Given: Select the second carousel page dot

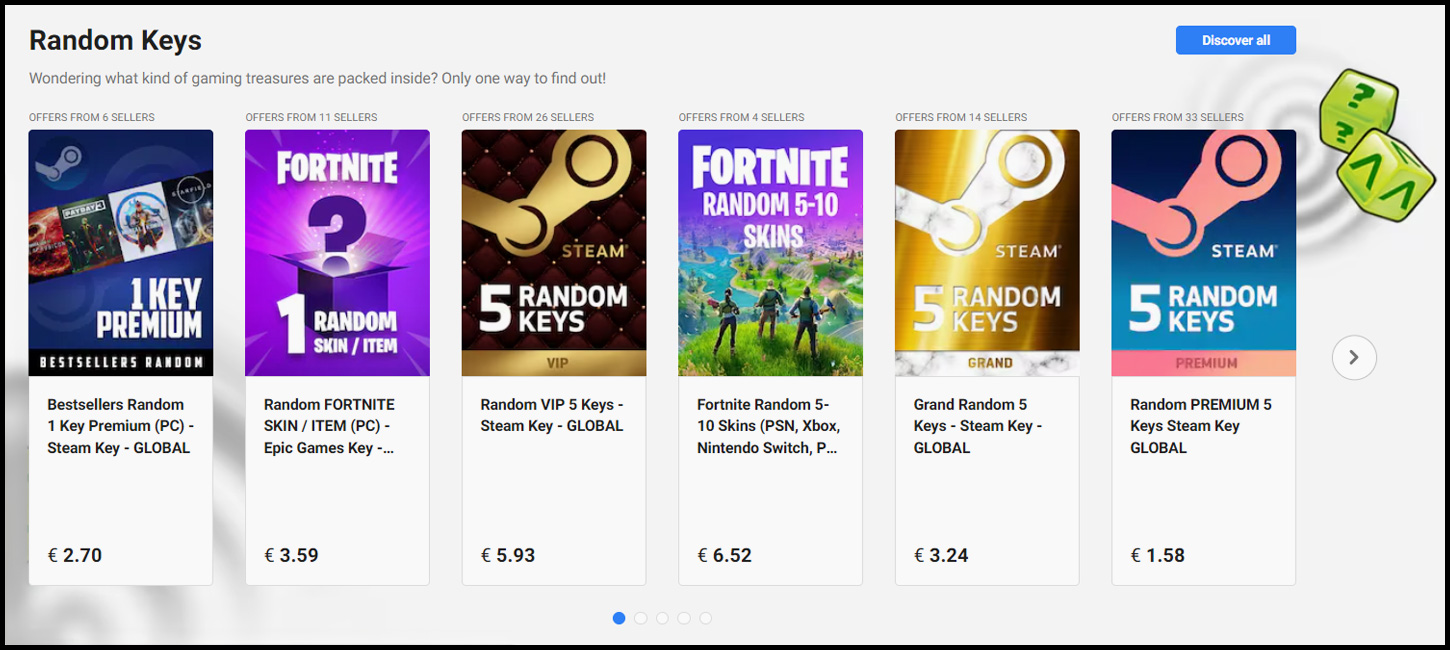Looking at the screenshot, I should coord(641,618).
